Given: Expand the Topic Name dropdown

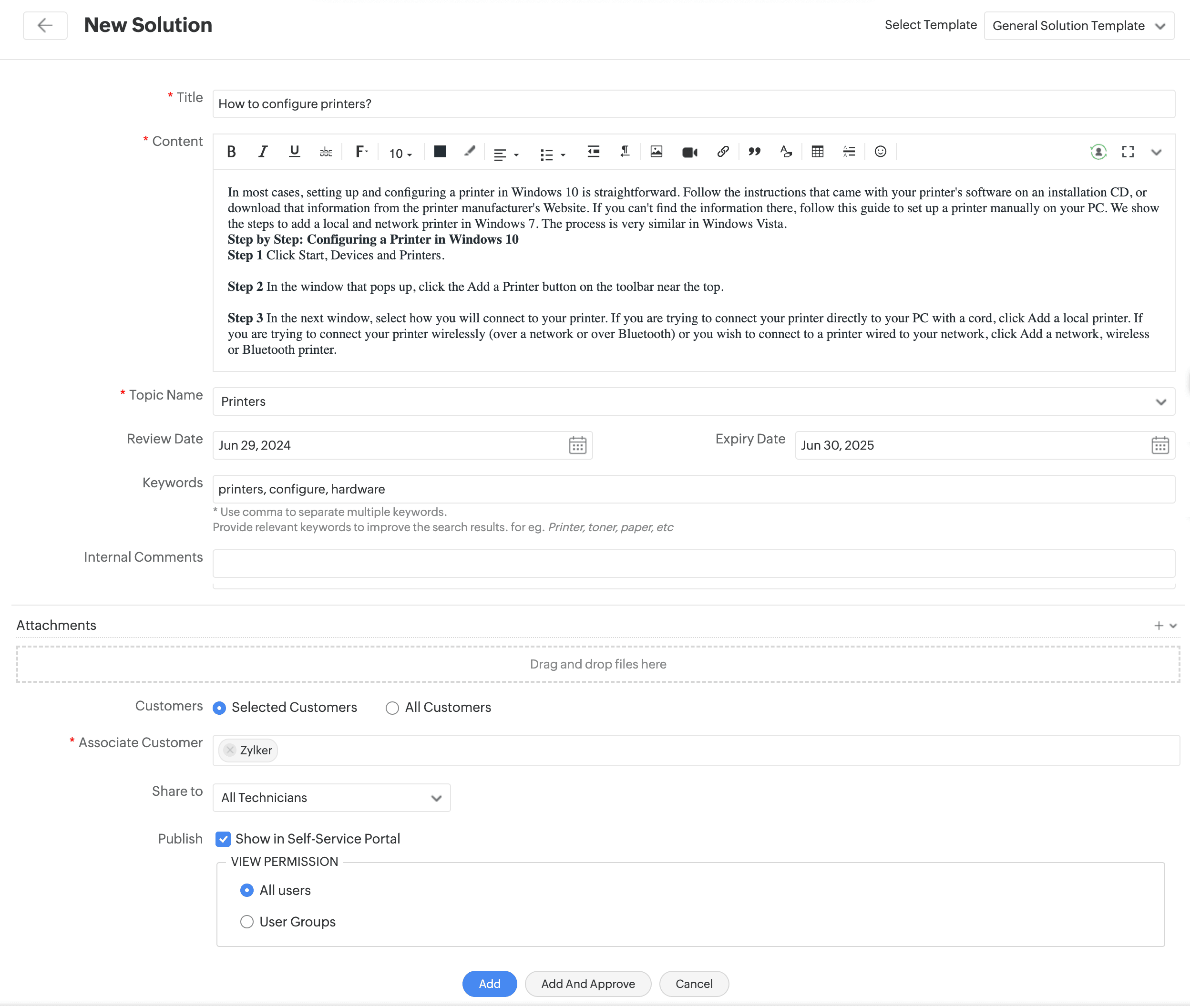Looking at the screenshot, I should [x=693, y=401].
